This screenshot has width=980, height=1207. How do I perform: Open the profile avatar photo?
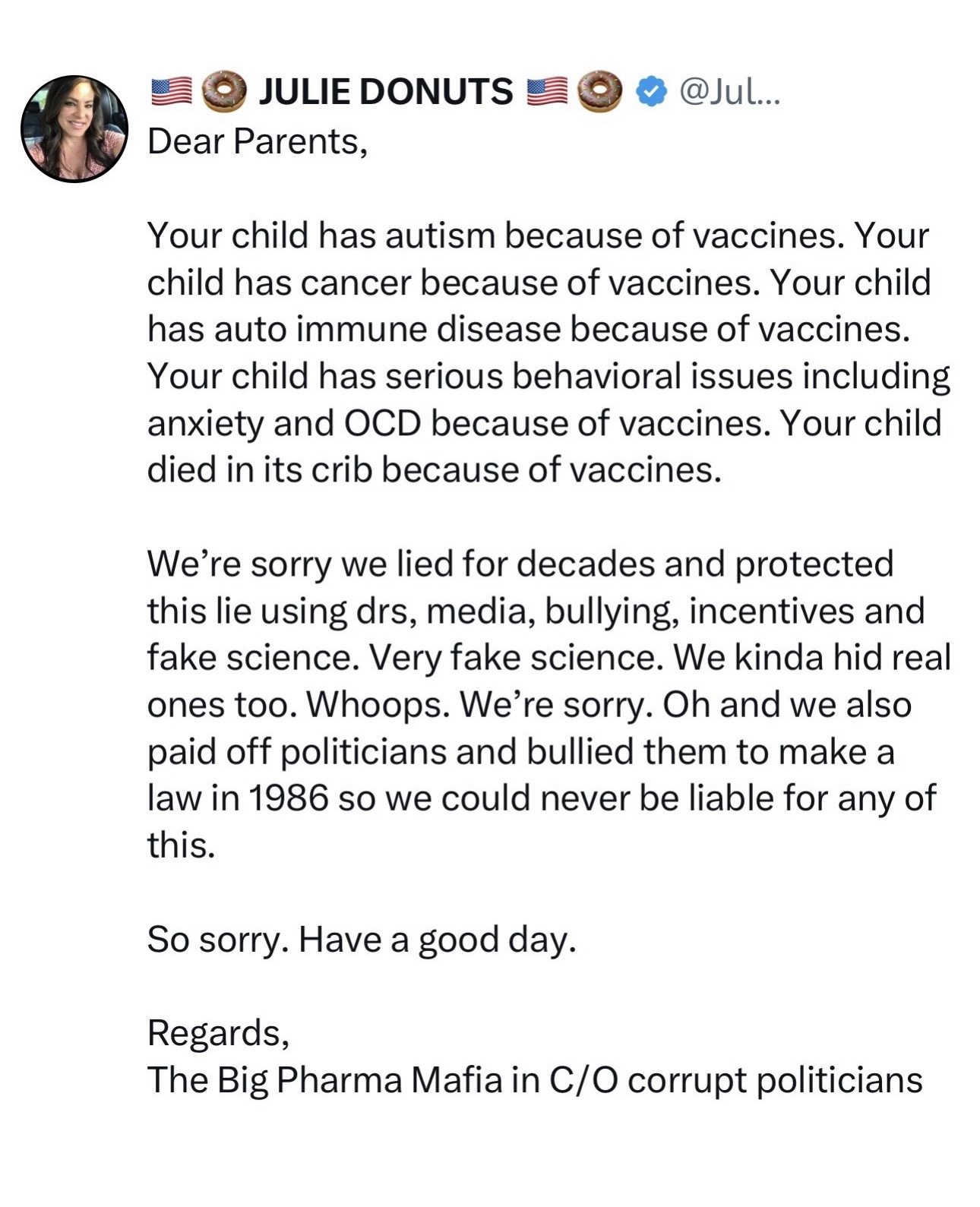pos(74,128)
